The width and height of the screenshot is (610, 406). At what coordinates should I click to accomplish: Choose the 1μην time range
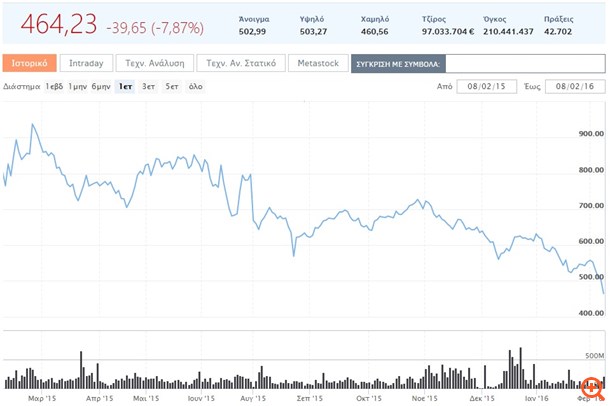pos(77,87)
